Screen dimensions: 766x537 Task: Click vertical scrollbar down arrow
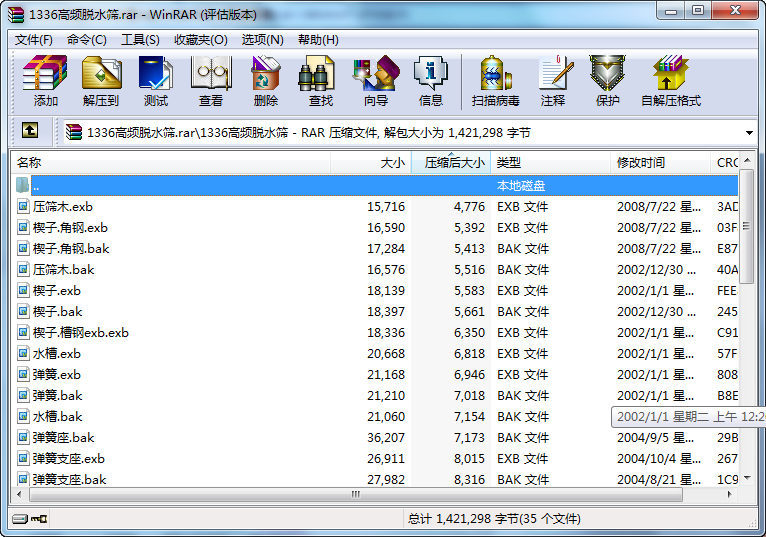747,477
